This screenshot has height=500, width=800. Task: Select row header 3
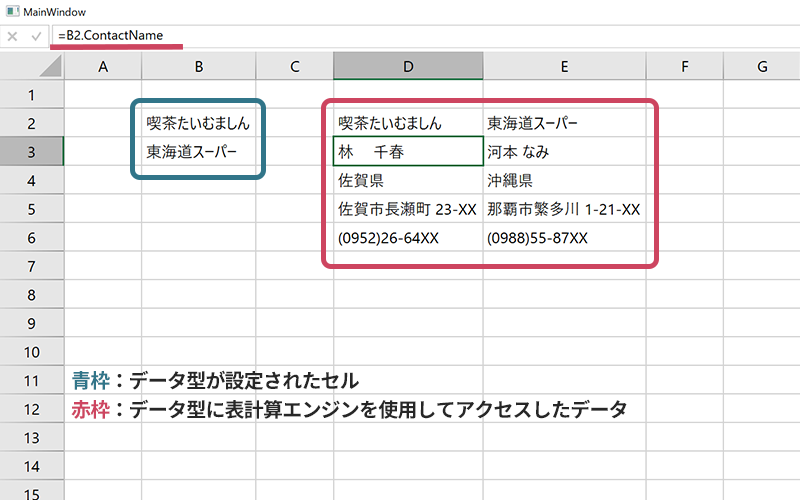pos(32,152)
